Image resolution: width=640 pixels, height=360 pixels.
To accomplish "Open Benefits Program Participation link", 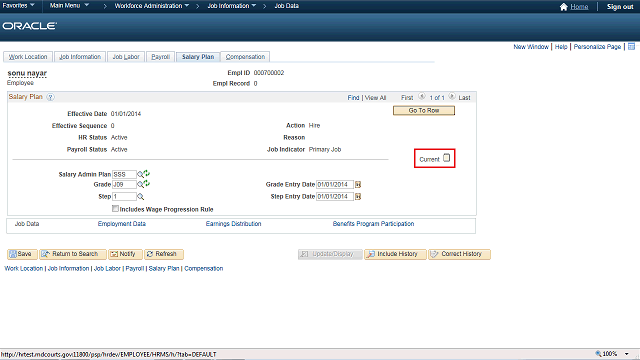I will 373,224.
